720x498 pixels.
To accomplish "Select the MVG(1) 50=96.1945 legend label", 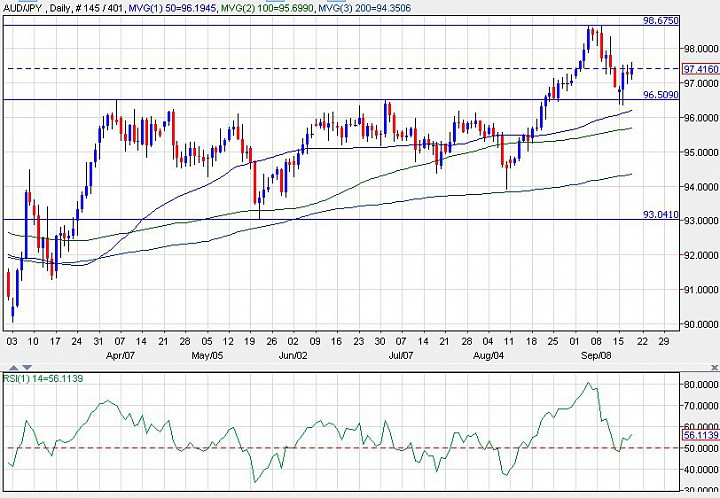I will pos(172,8).
